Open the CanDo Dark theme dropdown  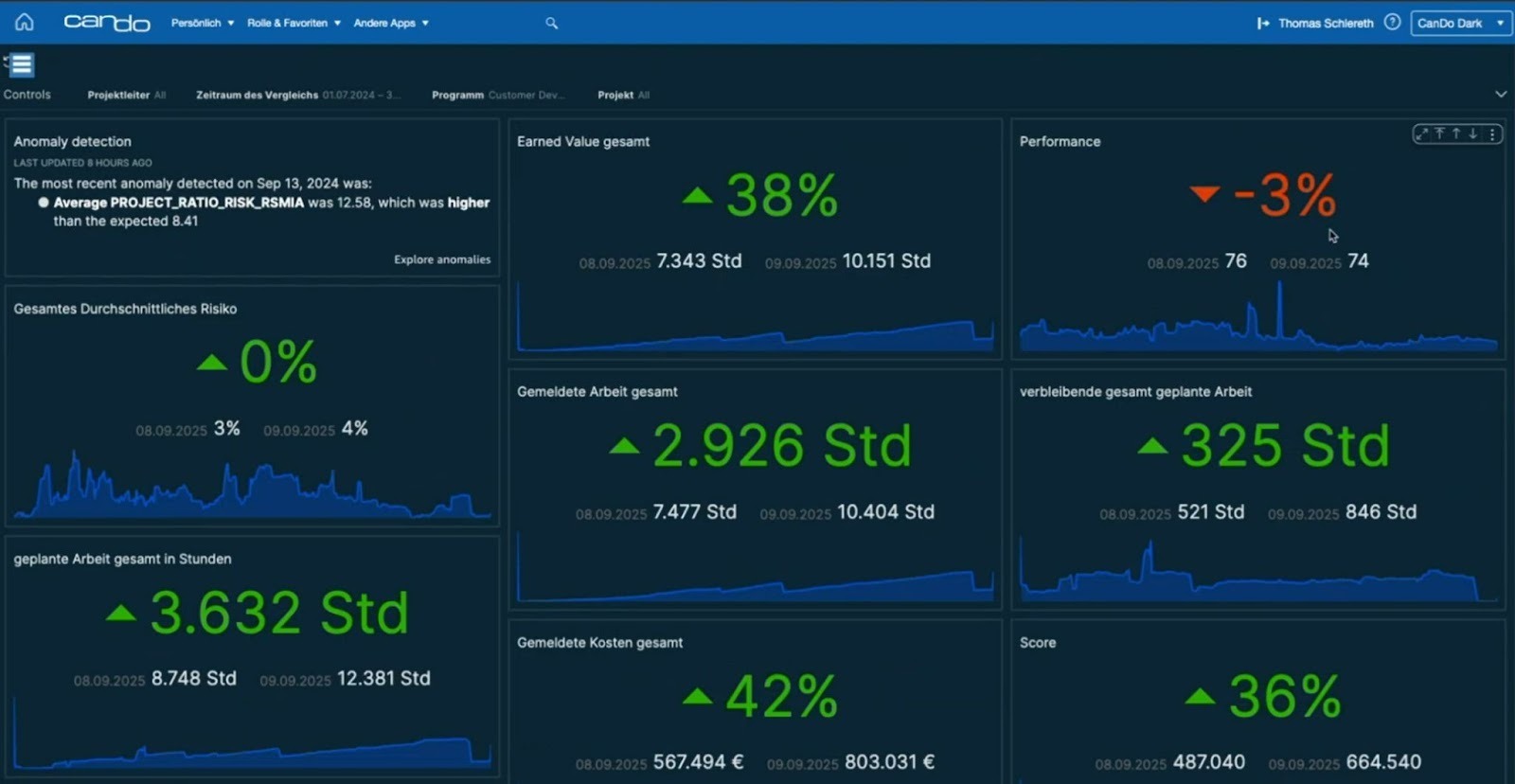tap(1459, 23)
